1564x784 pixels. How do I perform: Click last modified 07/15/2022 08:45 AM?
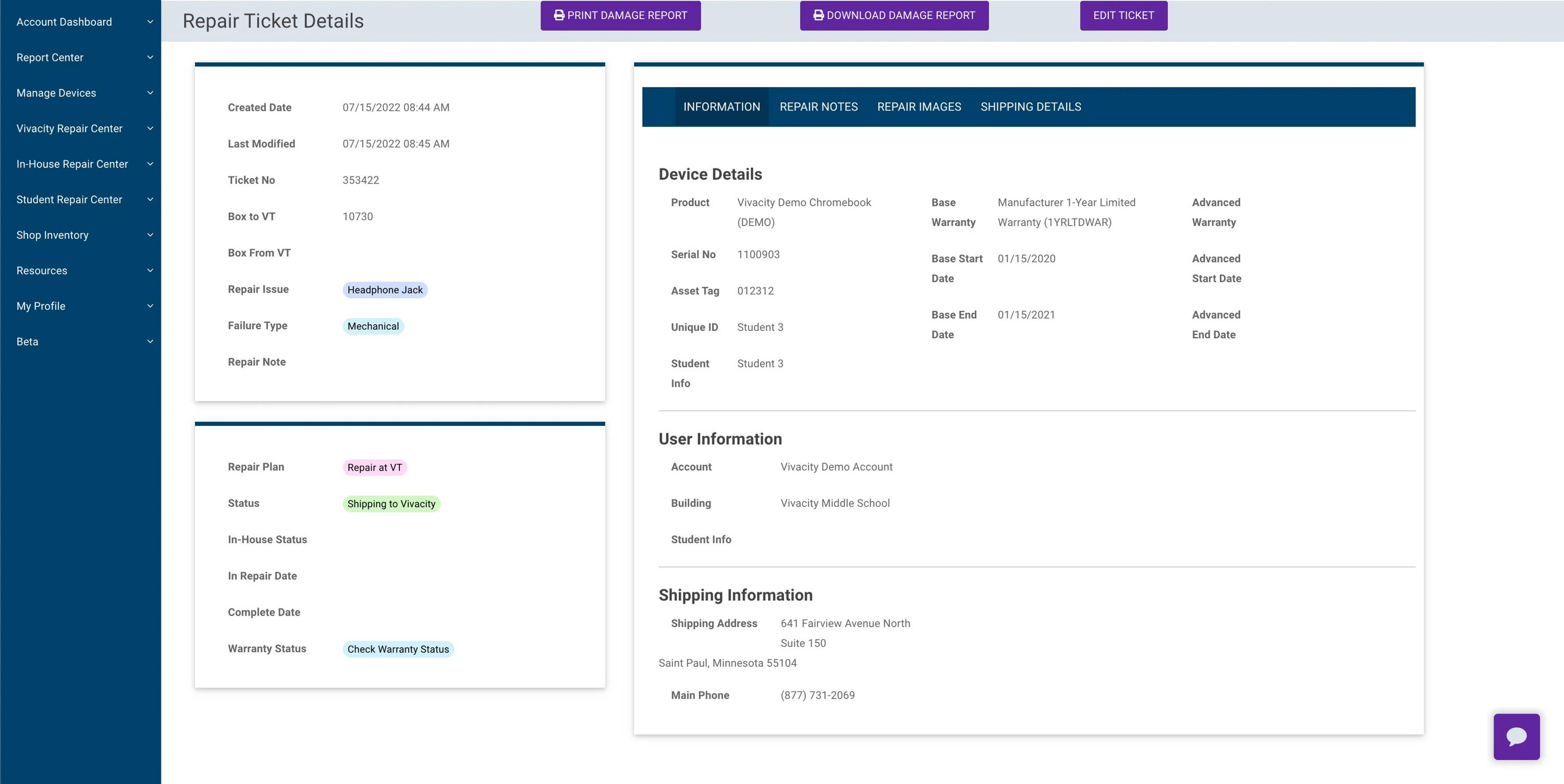[x=396, y=144]
